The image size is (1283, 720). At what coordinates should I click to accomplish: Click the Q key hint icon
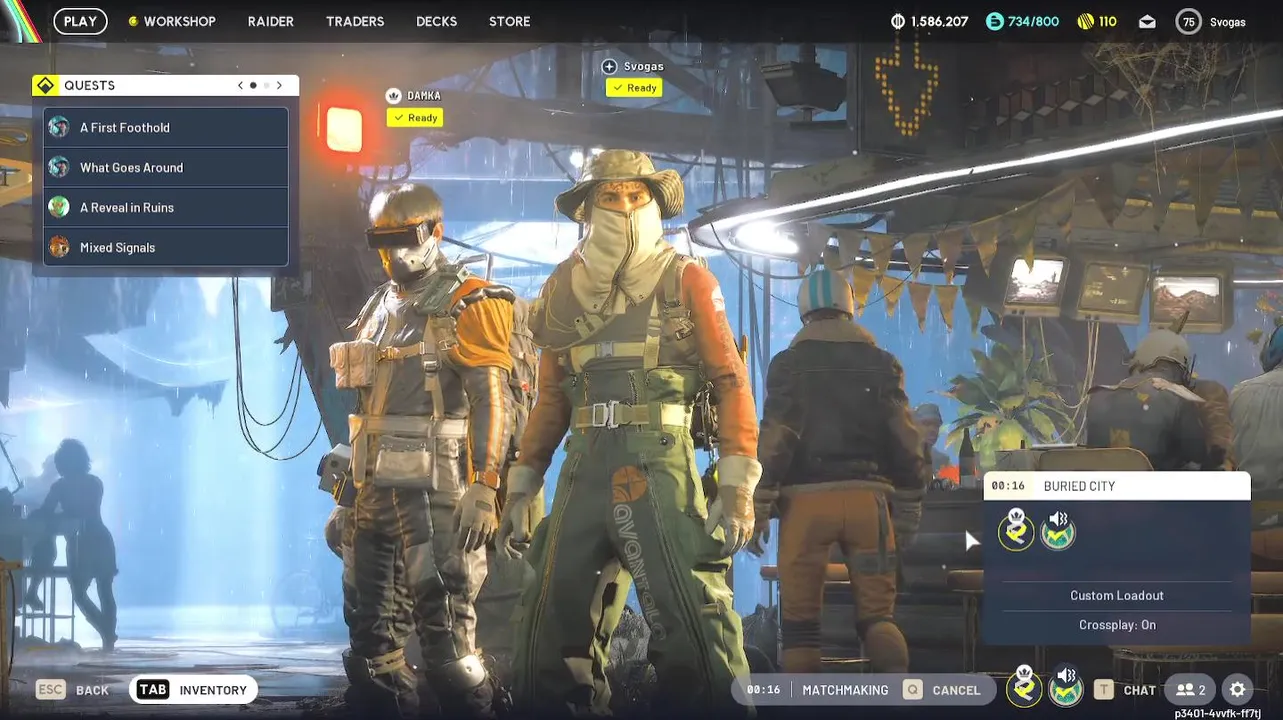click(x=912, y=690)
